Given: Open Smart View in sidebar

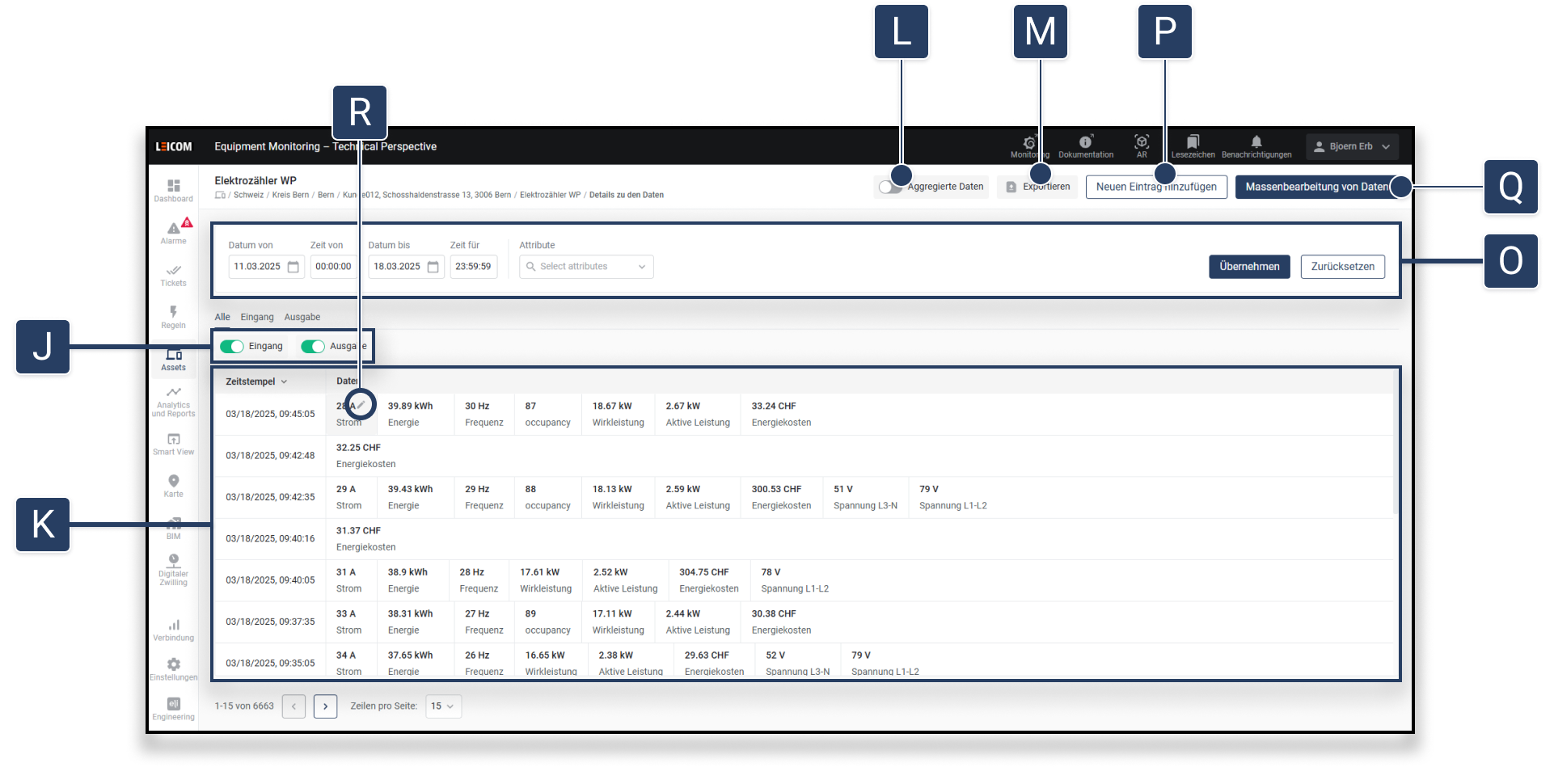Looking at the screenshot, I should 173,444.
